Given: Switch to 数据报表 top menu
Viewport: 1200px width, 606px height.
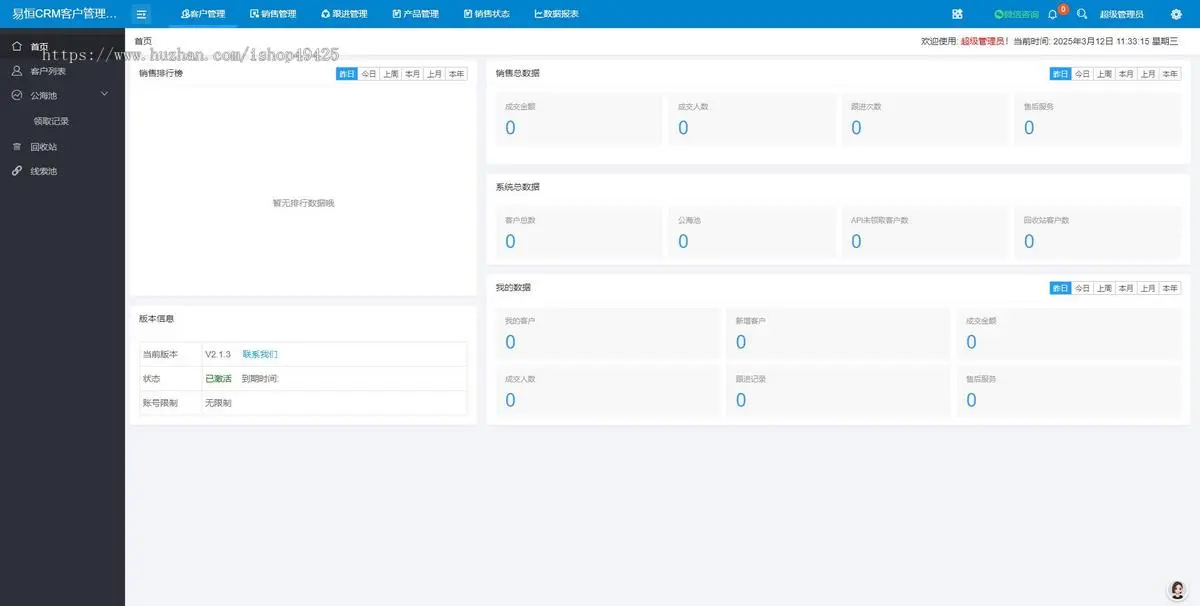Looking at the screenshot, I should click(557, 14).
